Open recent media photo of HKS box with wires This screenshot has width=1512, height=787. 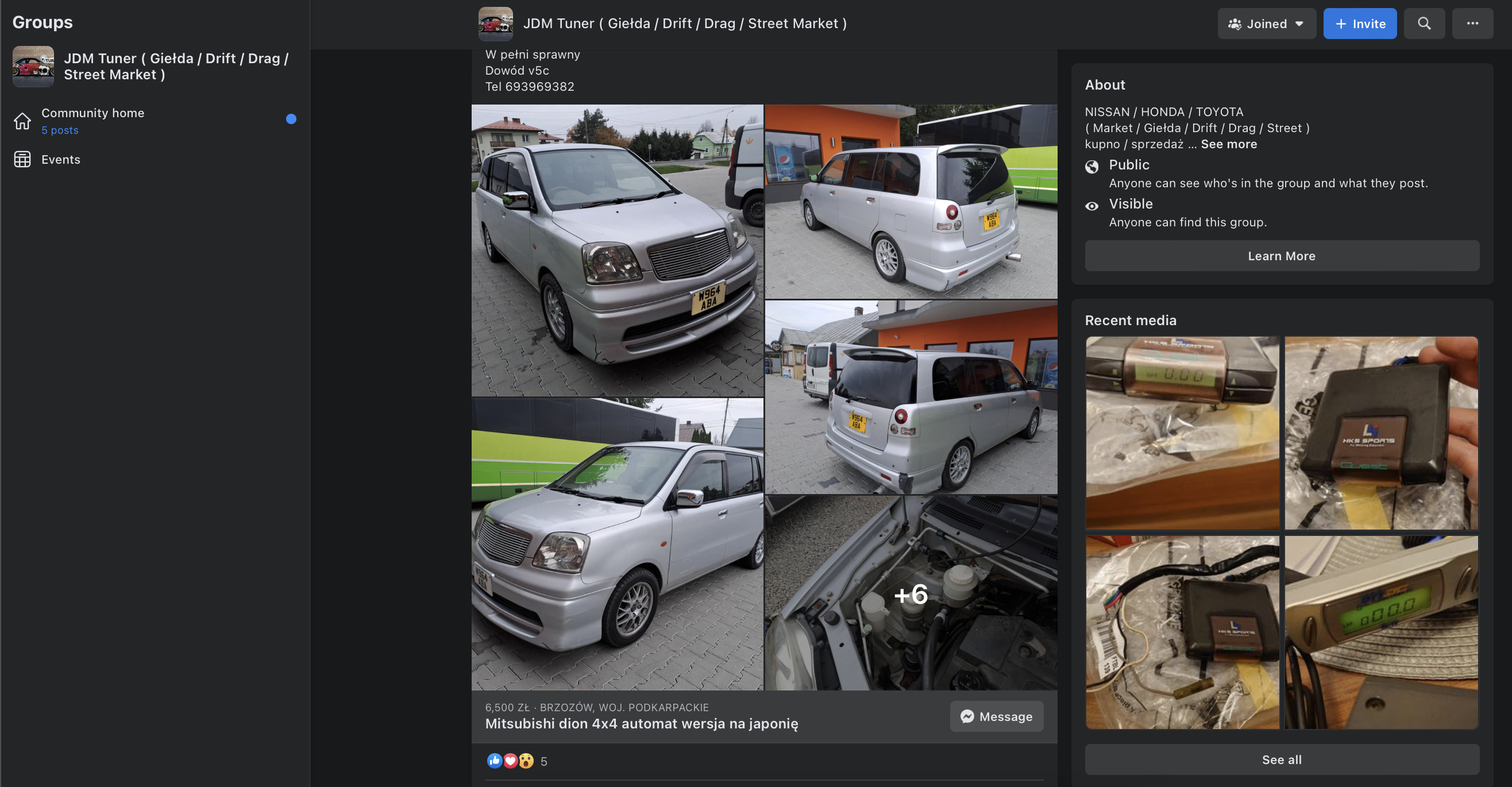point(1182,631)
